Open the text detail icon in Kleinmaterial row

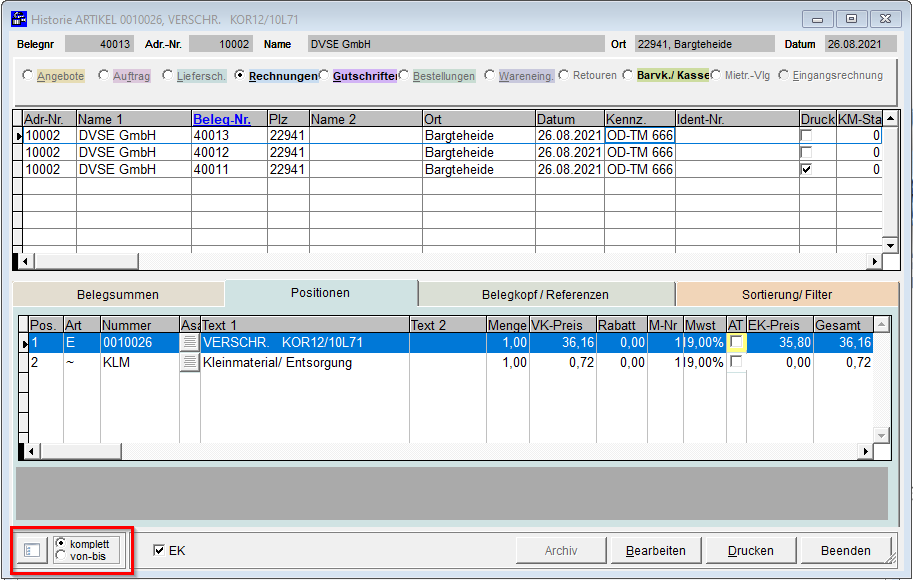pos(189,362)
